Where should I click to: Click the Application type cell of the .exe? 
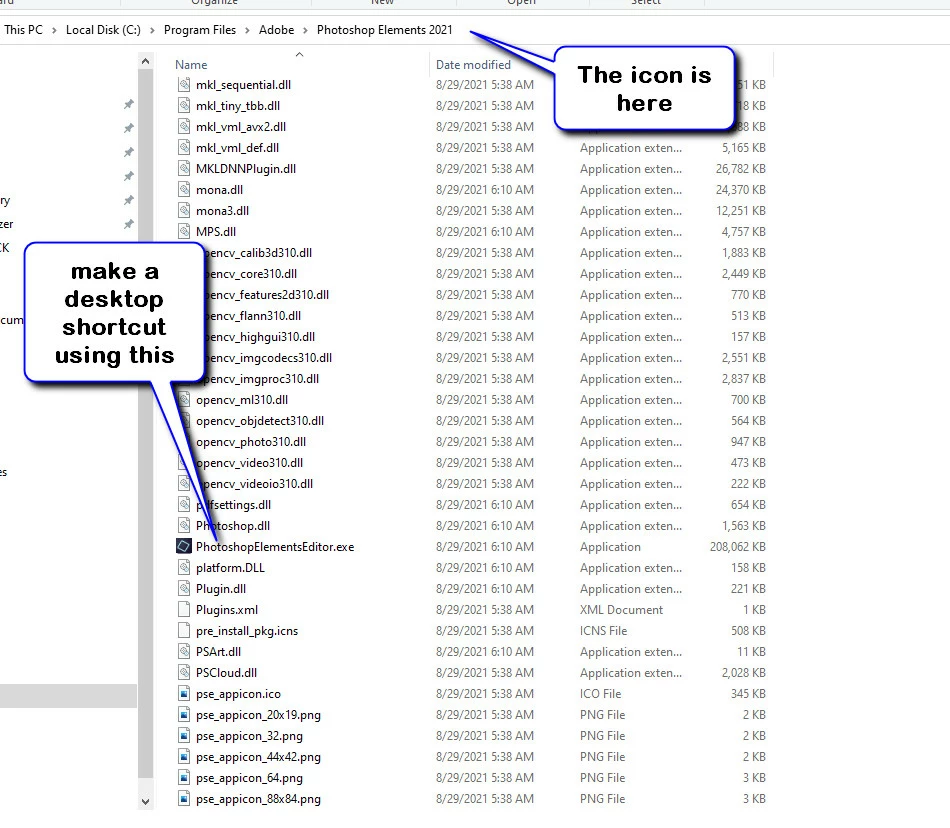pyautogui.click(x=610, y=546)
